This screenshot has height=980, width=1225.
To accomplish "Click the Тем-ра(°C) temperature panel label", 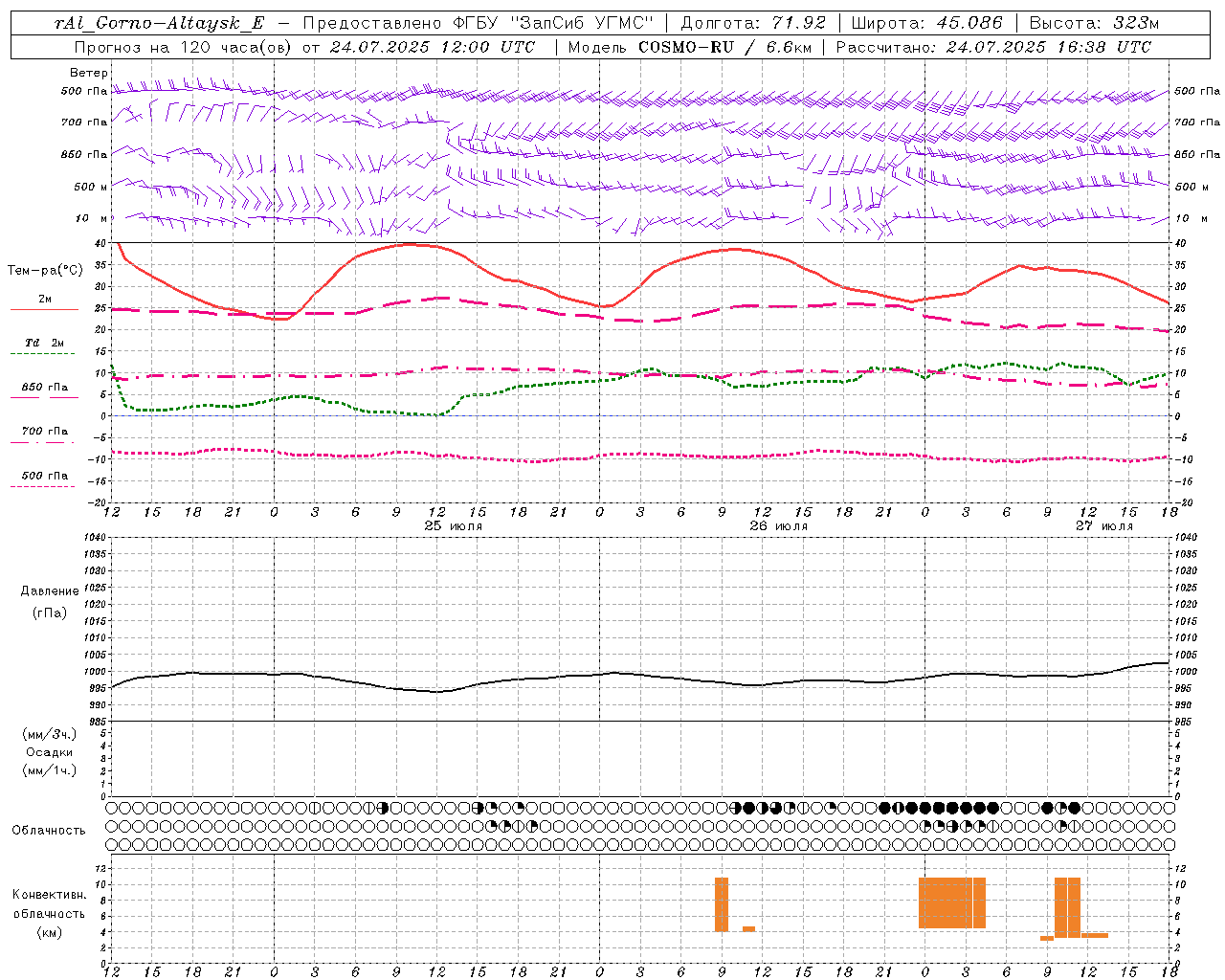I will 44,271.
